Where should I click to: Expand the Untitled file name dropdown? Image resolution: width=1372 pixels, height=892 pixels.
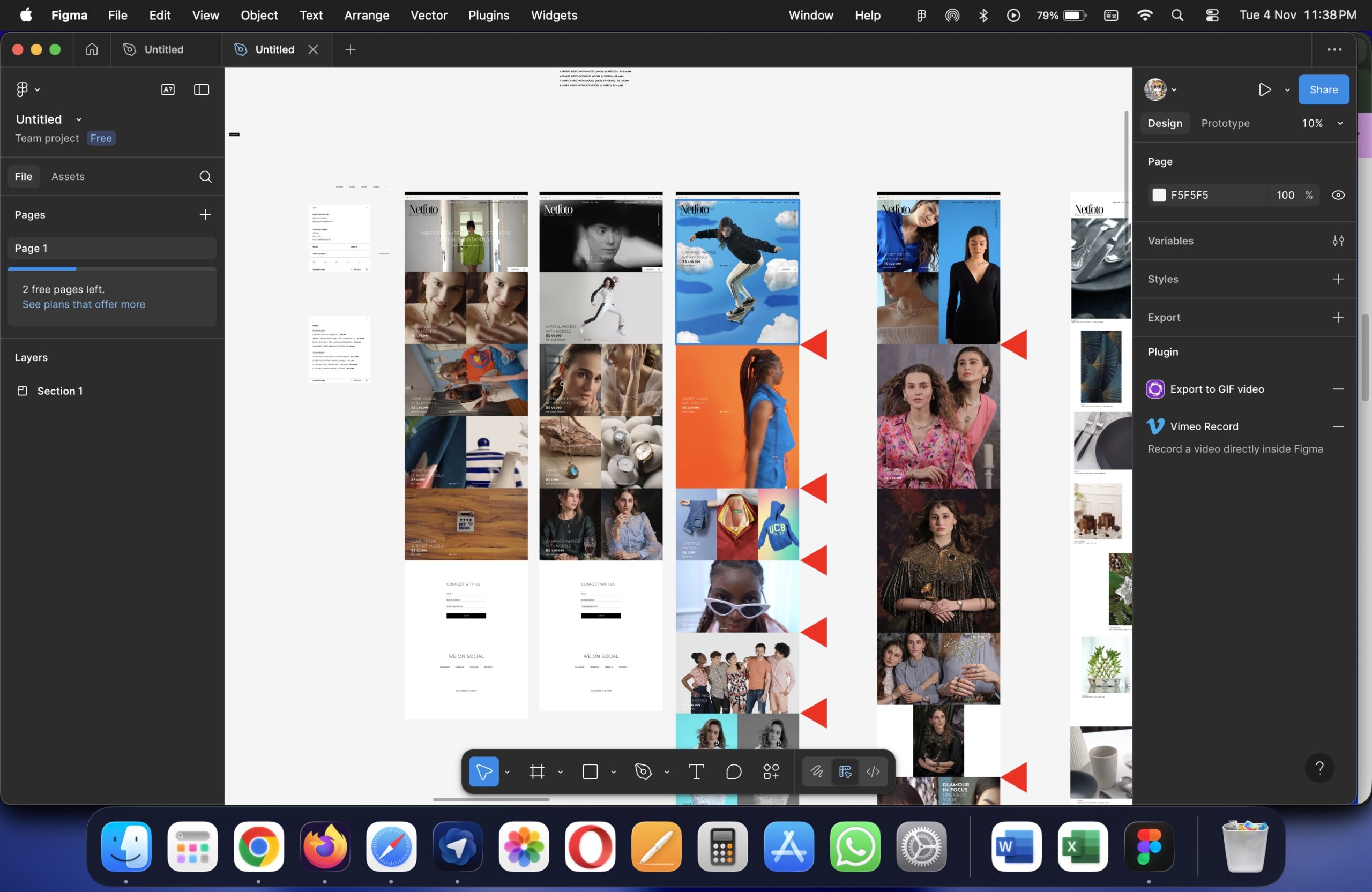[78, 119]
